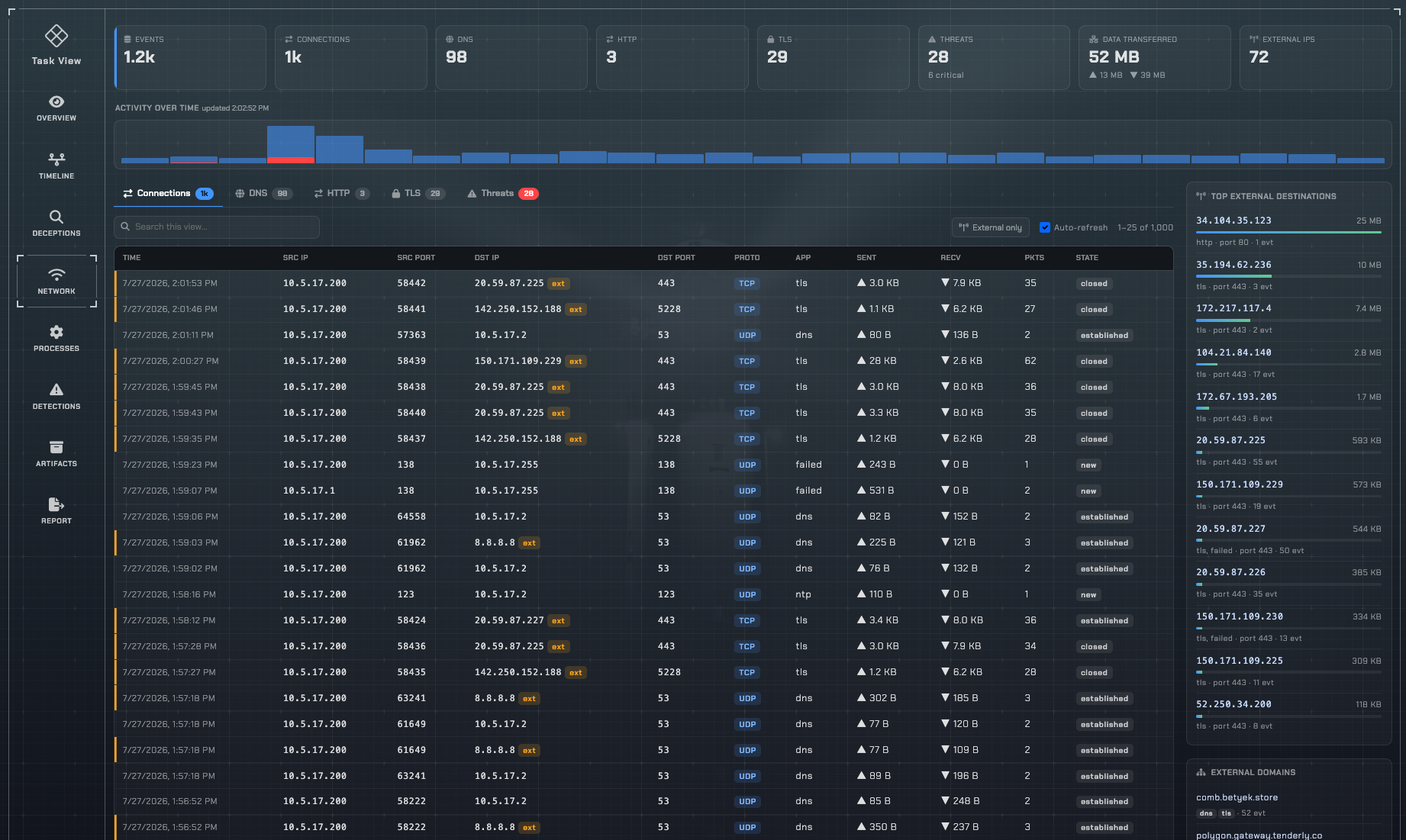The width and height of the screenshot is (1406, 840).
Task: Sort table by TIME column header
Action: [131, 258]
